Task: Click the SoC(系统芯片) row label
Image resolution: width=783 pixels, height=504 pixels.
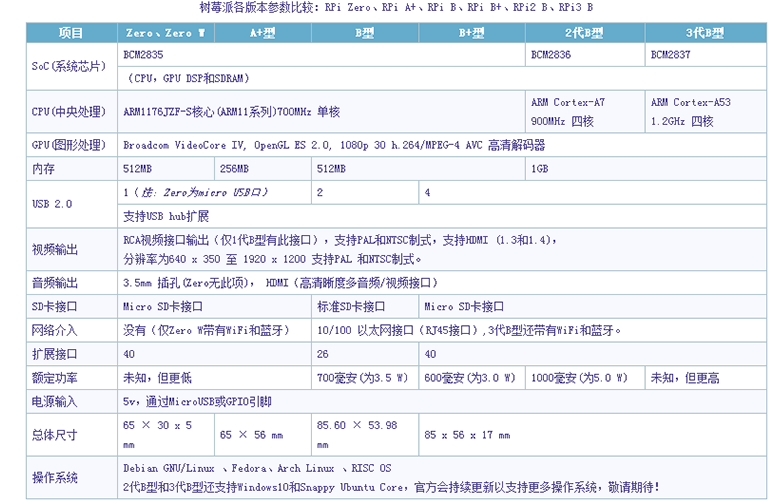Action: point(72,66)
